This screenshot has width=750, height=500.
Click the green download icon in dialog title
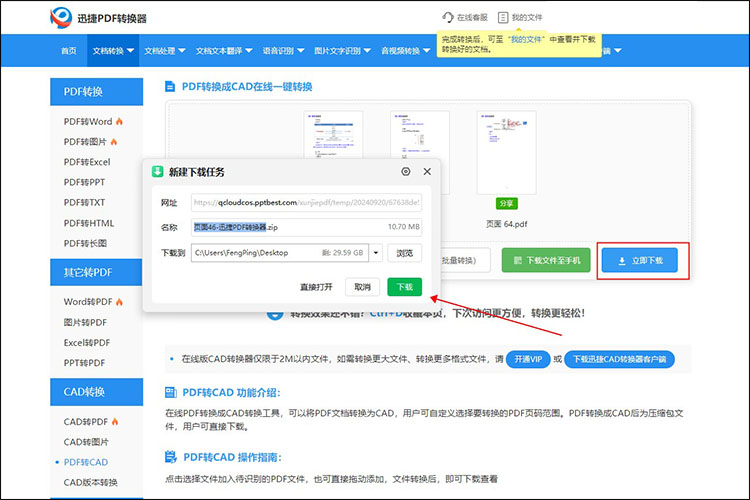pyautogui.click(x=157, y=172)
